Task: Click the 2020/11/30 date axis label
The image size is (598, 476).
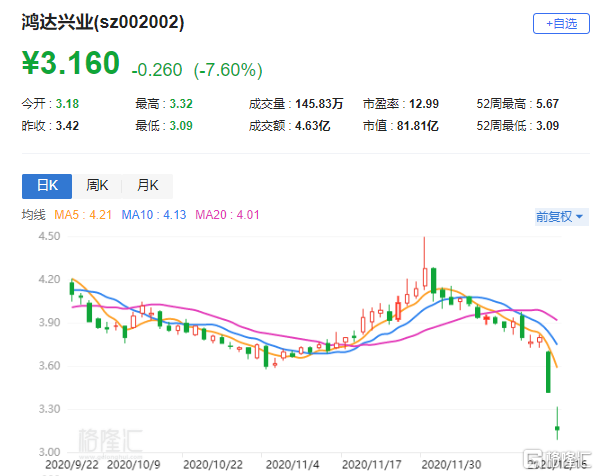Action: 451,465
